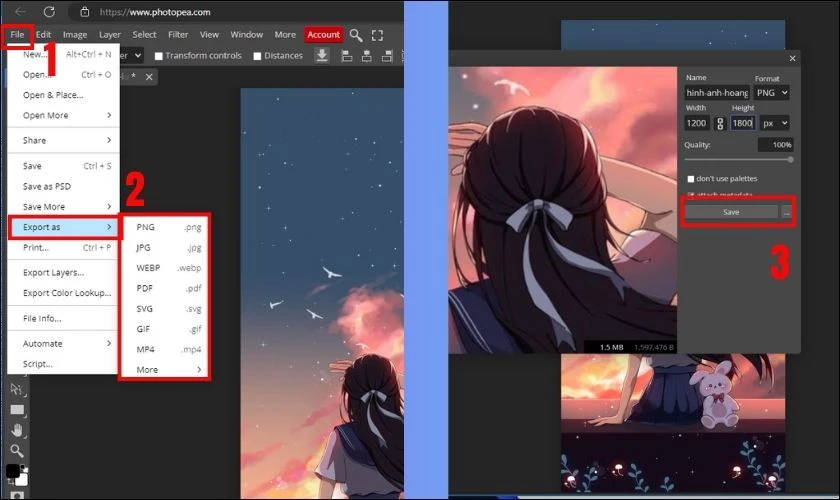Open the File menu
The height and width of the screenshot is (500, 840).
click(x=17, y=34)
